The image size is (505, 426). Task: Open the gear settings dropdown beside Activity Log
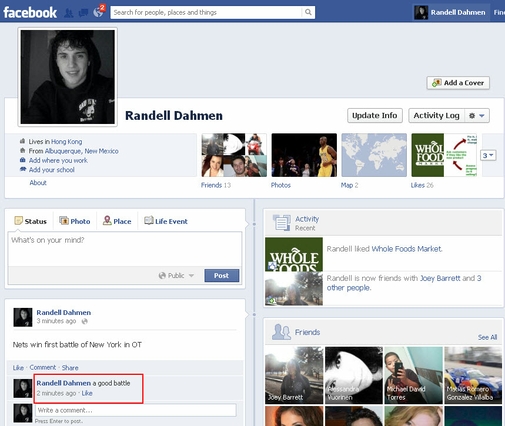[477, 116]
